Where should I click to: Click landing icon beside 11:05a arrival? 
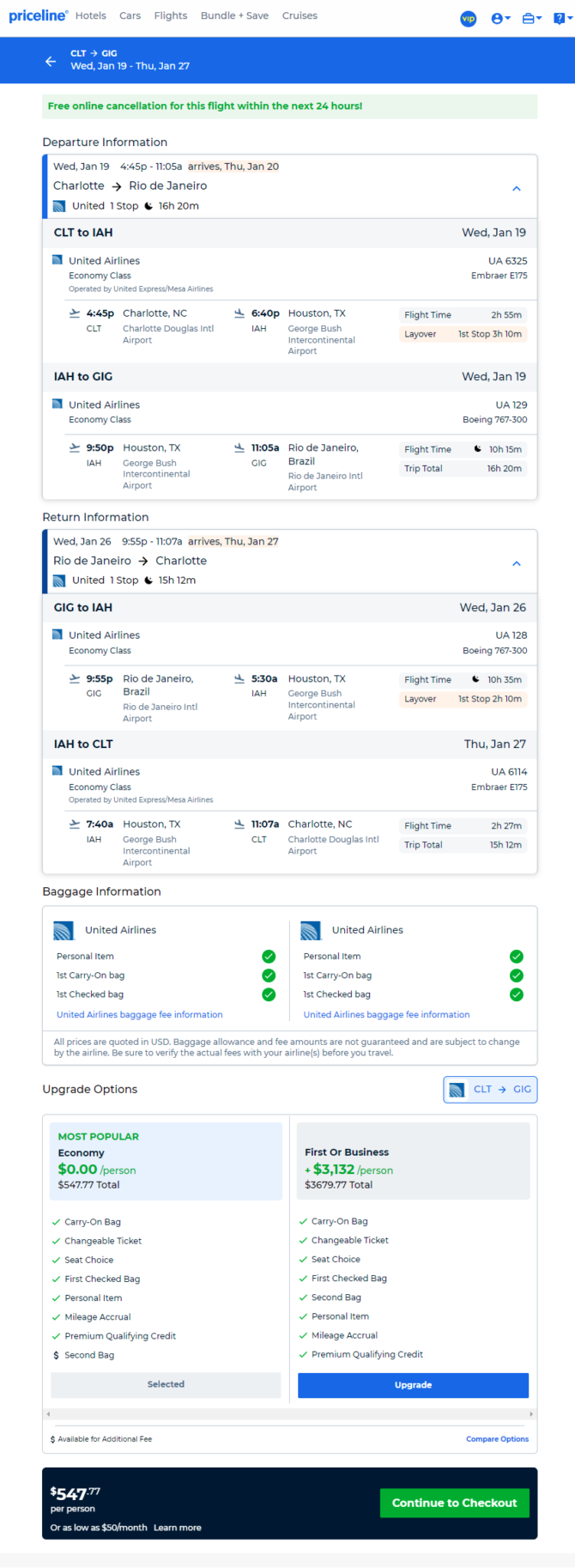click(239, 447)
